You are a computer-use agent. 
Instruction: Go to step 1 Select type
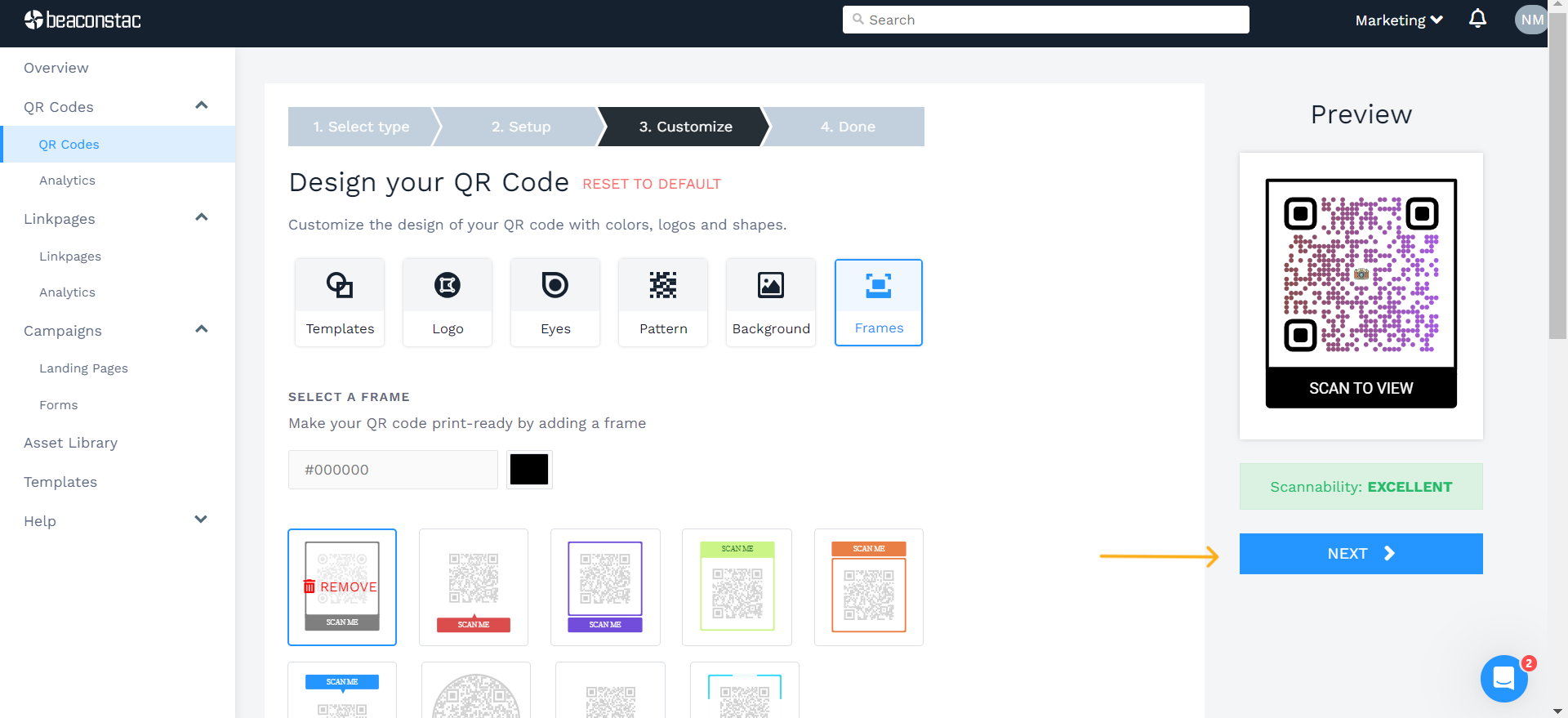pyautogui.click(x=361, y=127)
